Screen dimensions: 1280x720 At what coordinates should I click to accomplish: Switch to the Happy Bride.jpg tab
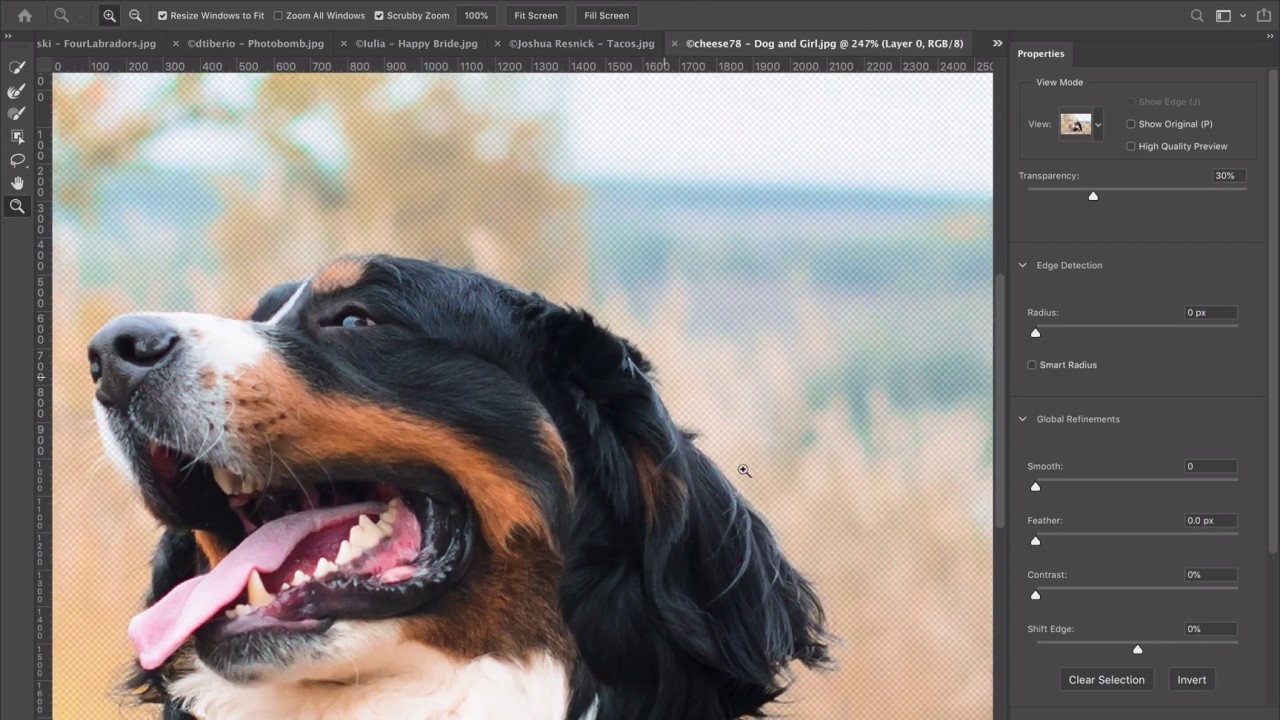(416, 44)
